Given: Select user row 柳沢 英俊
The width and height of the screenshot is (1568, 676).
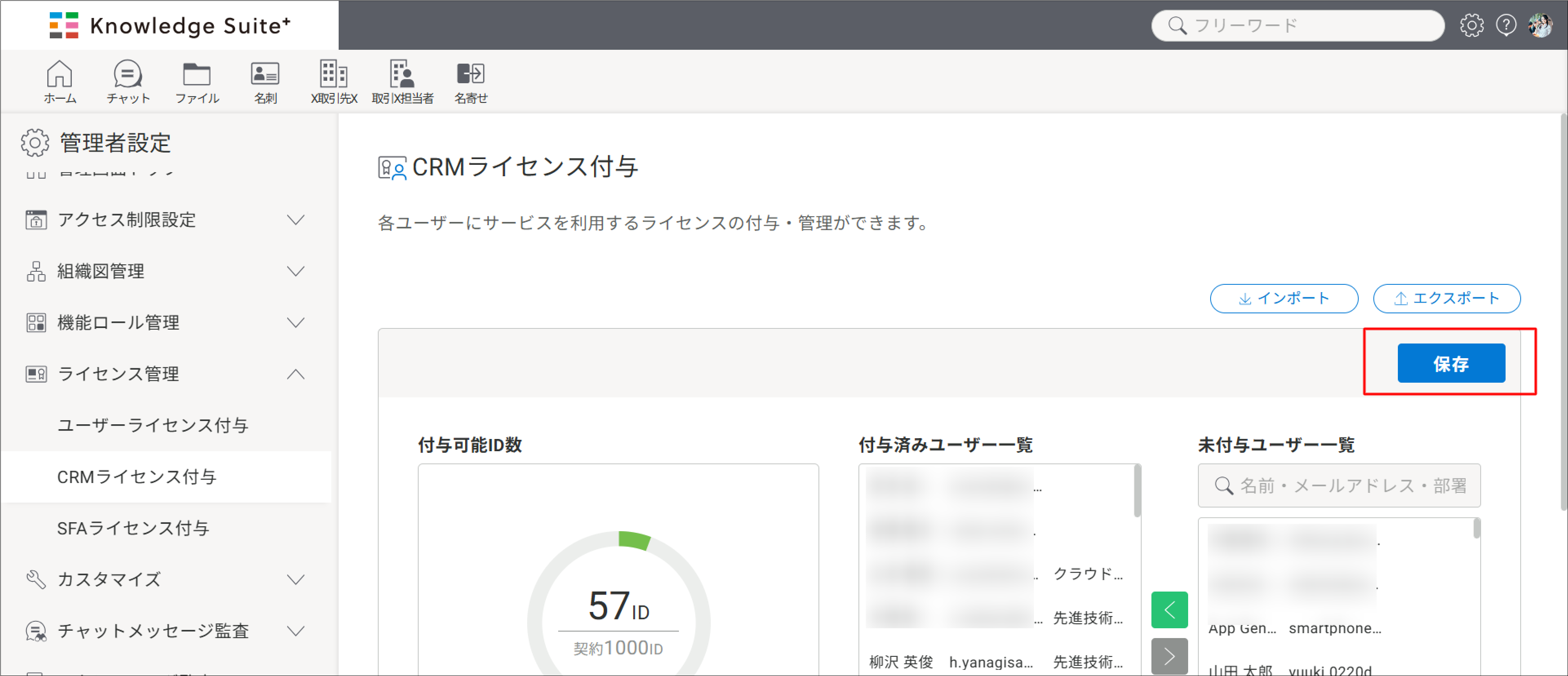Looking at the screenshot, I should [996, 662].
